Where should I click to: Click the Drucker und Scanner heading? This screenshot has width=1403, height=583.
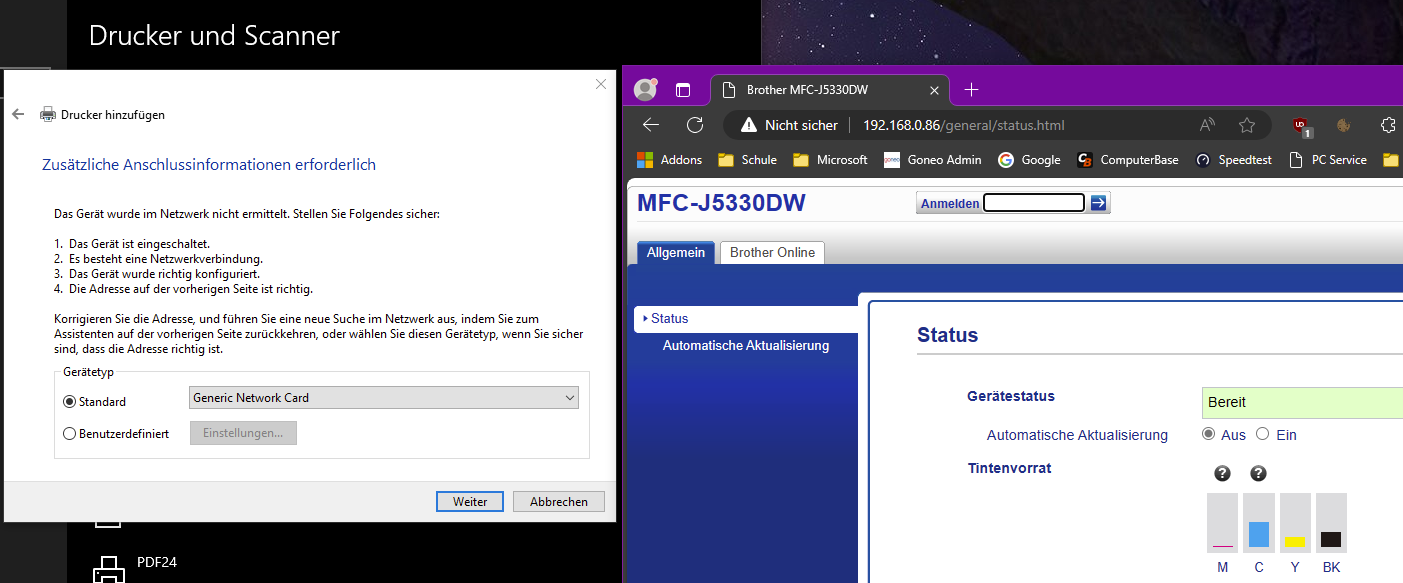pos(214,36)
